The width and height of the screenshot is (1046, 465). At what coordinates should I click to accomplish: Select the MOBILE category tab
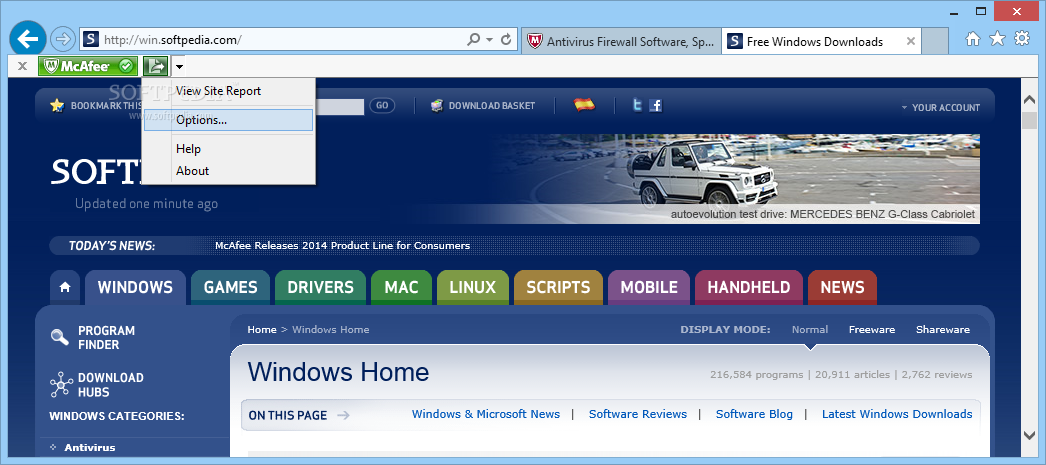click(649, 288)
